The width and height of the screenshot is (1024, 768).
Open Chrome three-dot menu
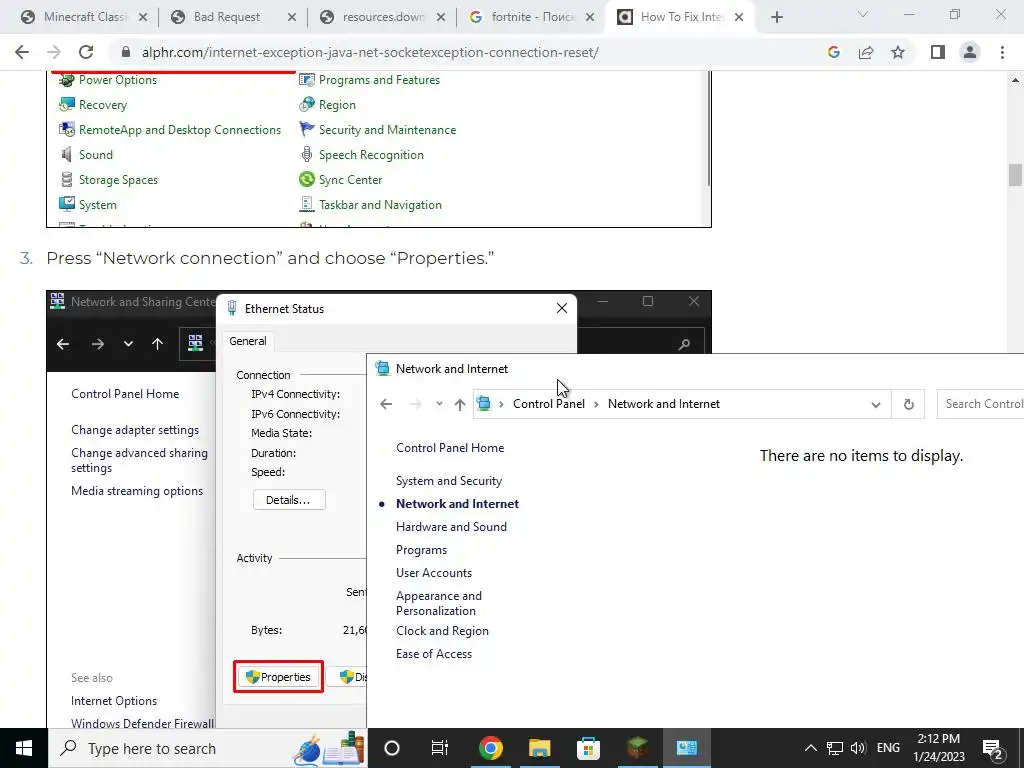1002,52
